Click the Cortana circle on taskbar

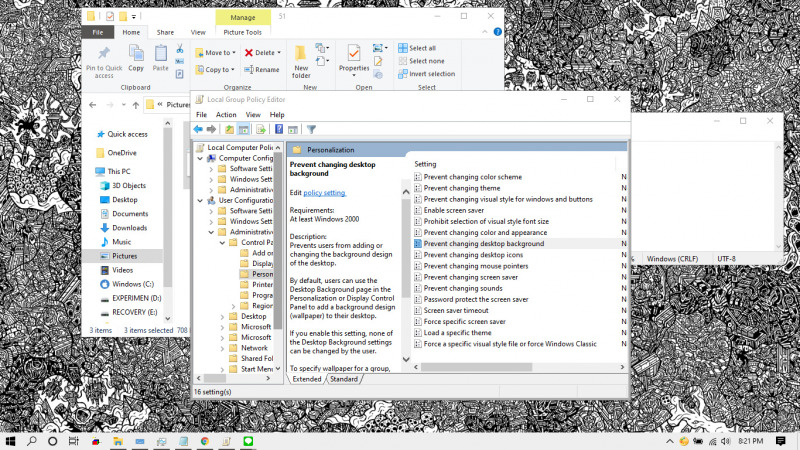tap(53, 441)
